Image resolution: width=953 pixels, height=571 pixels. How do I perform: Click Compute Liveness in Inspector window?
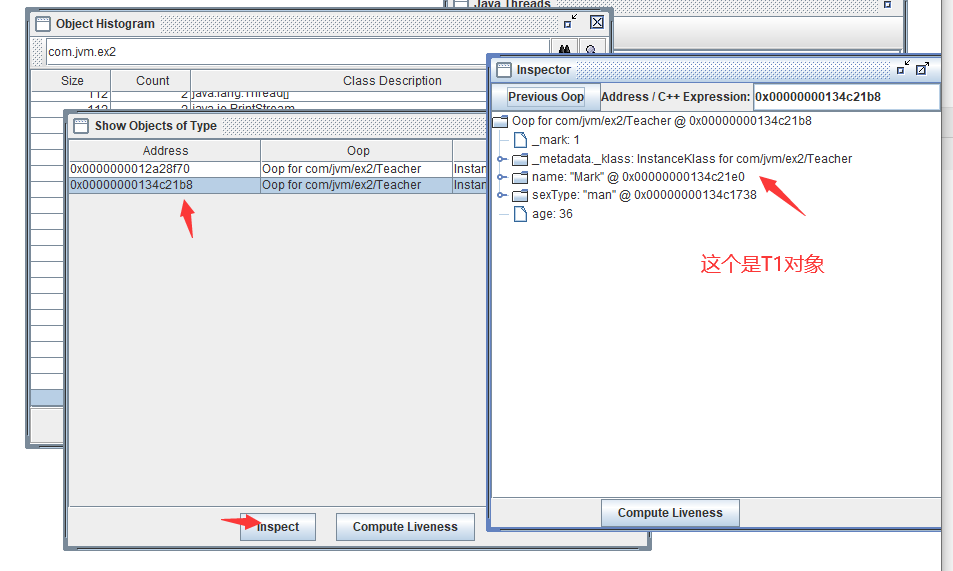click(x=670, y=513)
